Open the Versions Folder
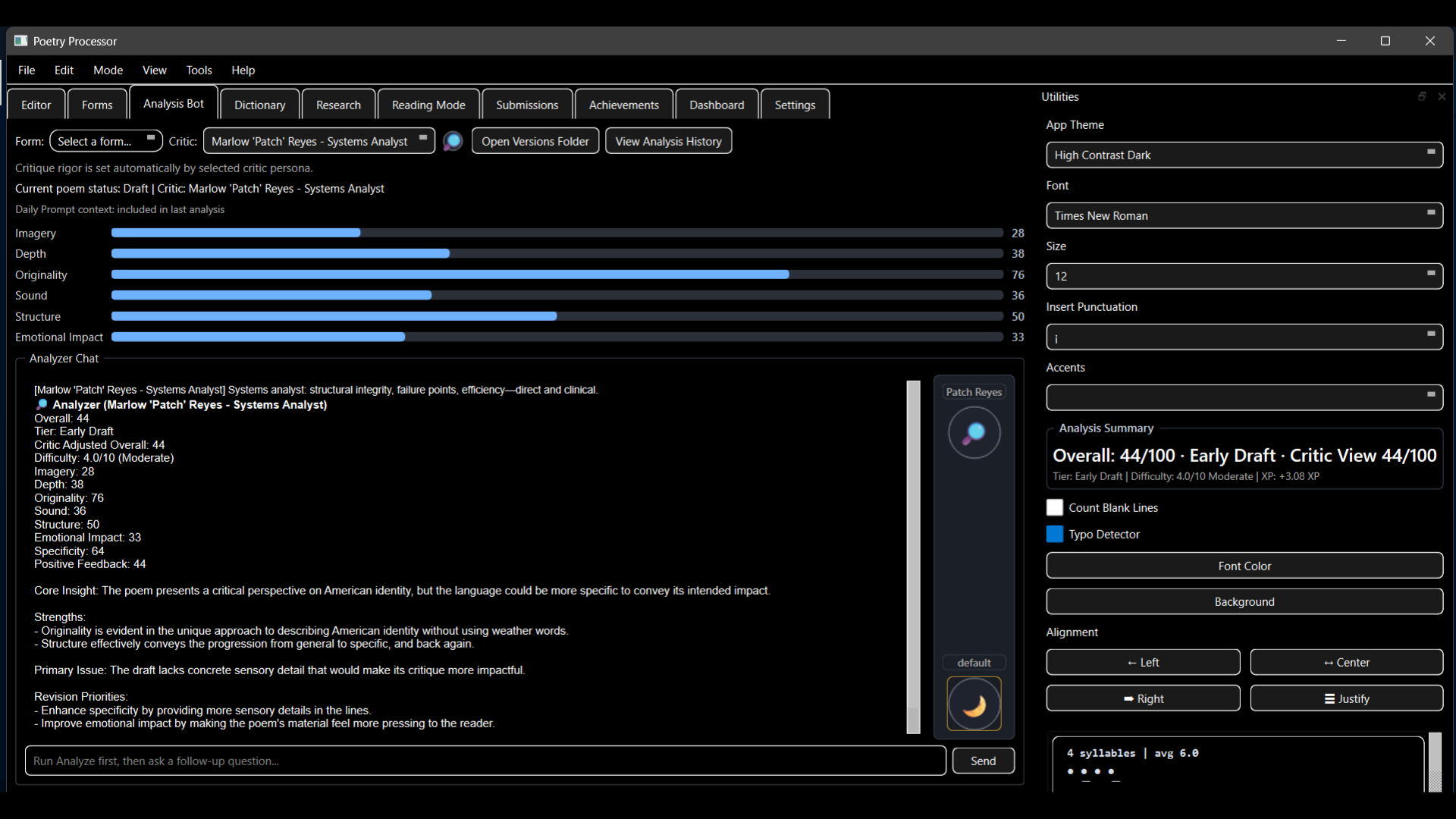Image resolution: width=1456 pixels, height=819 pixels. pos(535,141)
